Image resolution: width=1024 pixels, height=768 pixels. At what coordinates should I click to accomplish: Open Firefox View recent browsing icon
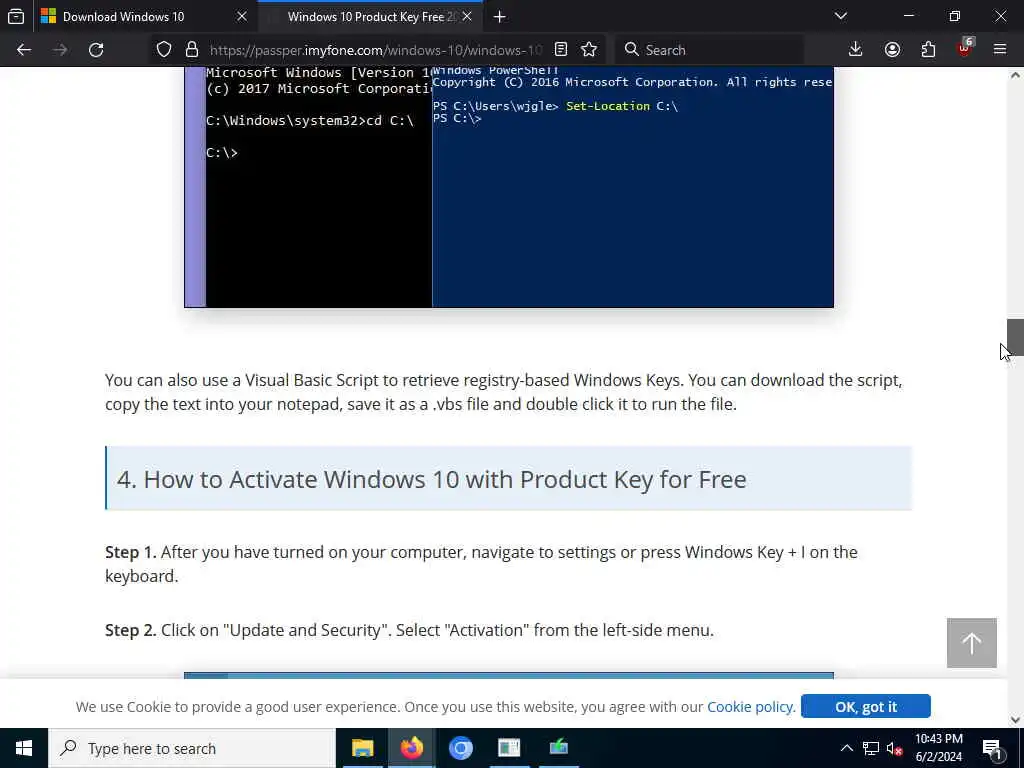click(x=16, y=16)
